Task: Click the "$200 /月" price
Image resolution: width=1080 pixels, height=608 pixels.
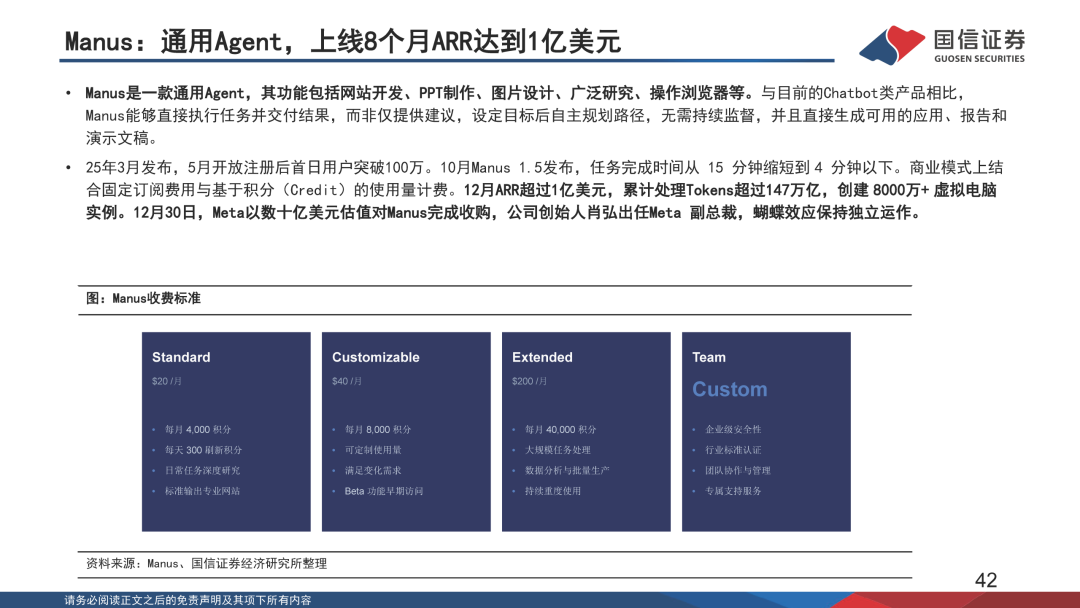Action: click(529, 381)
